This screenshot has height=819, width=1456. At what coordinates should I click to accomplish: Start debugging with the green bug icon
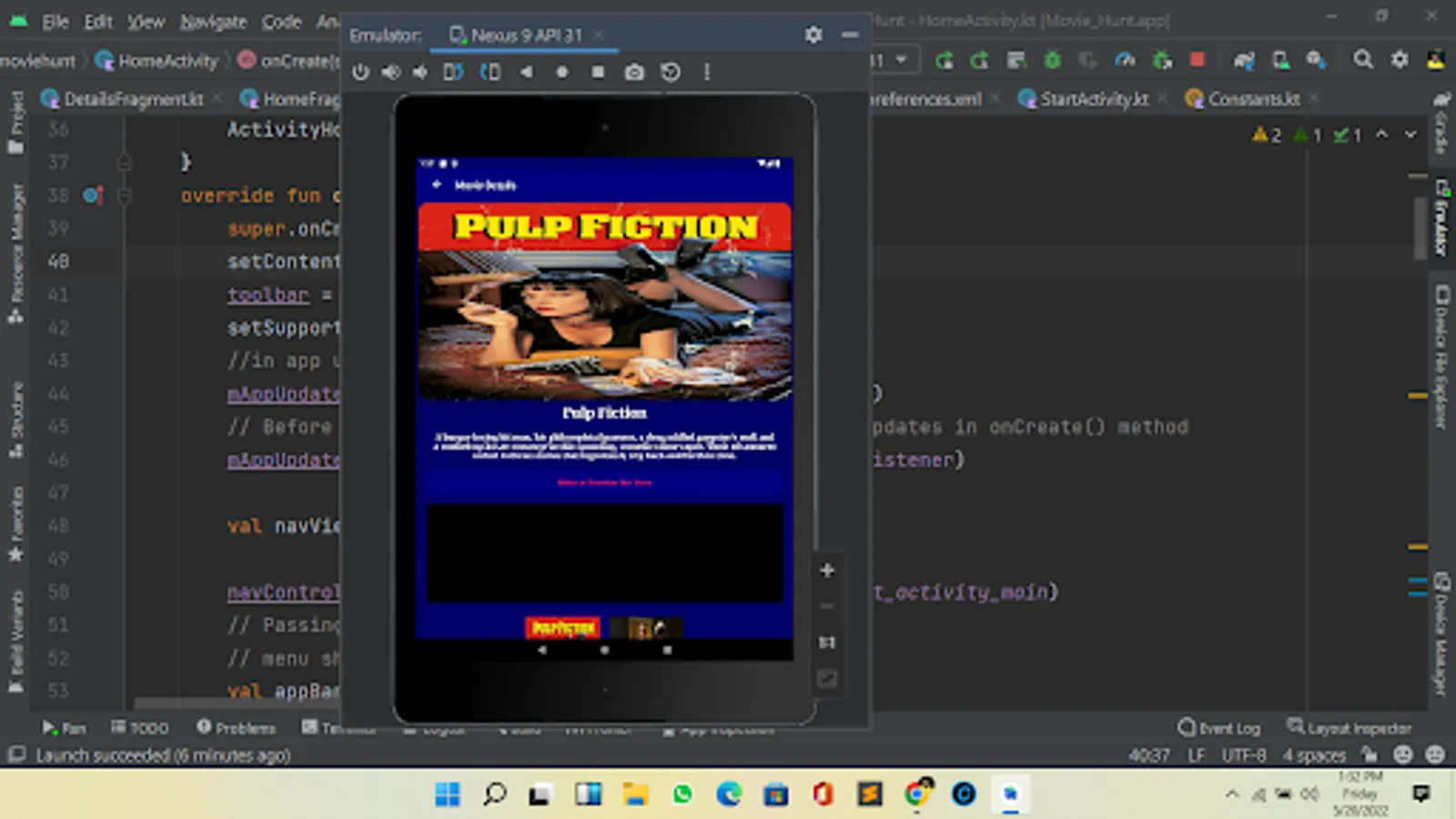[x=1052, y=60]
